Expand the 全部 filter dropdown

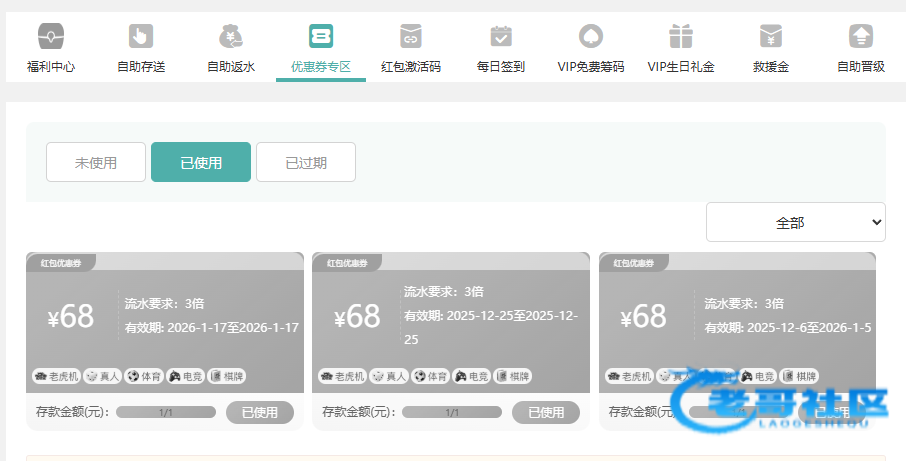(x=795, y=222)
